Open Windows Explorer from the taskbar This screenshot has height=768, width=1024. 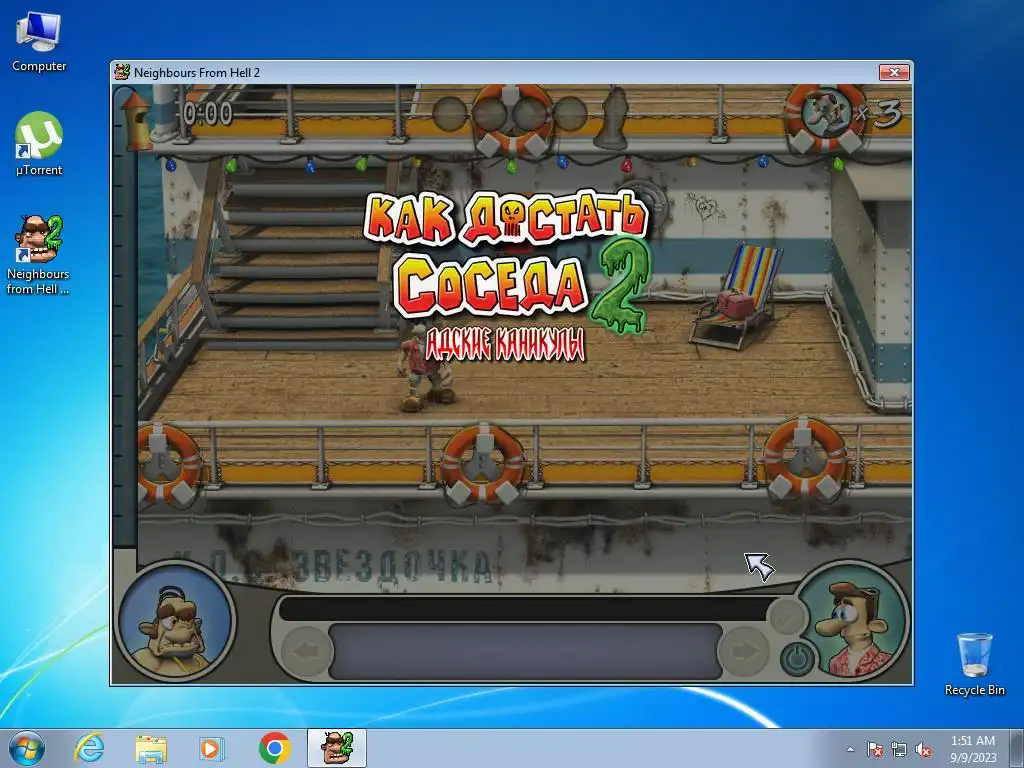[151, 748]
